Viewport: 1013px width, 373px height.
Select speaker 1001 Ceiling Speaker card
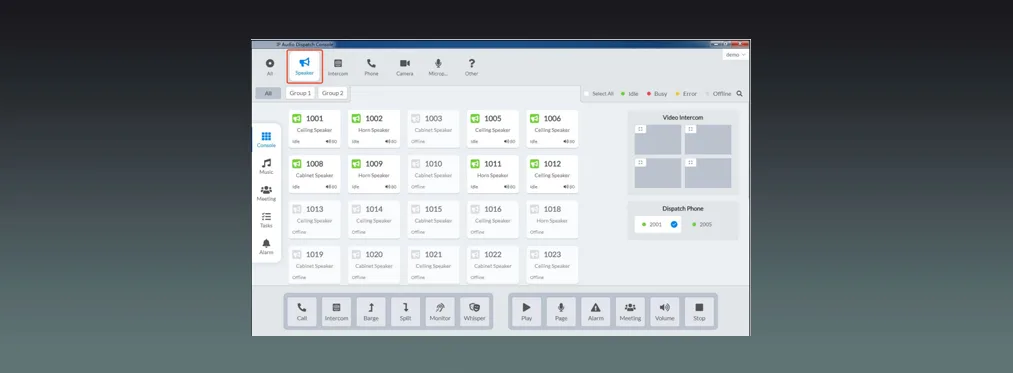pyautogui.click(x=315, y=129)
